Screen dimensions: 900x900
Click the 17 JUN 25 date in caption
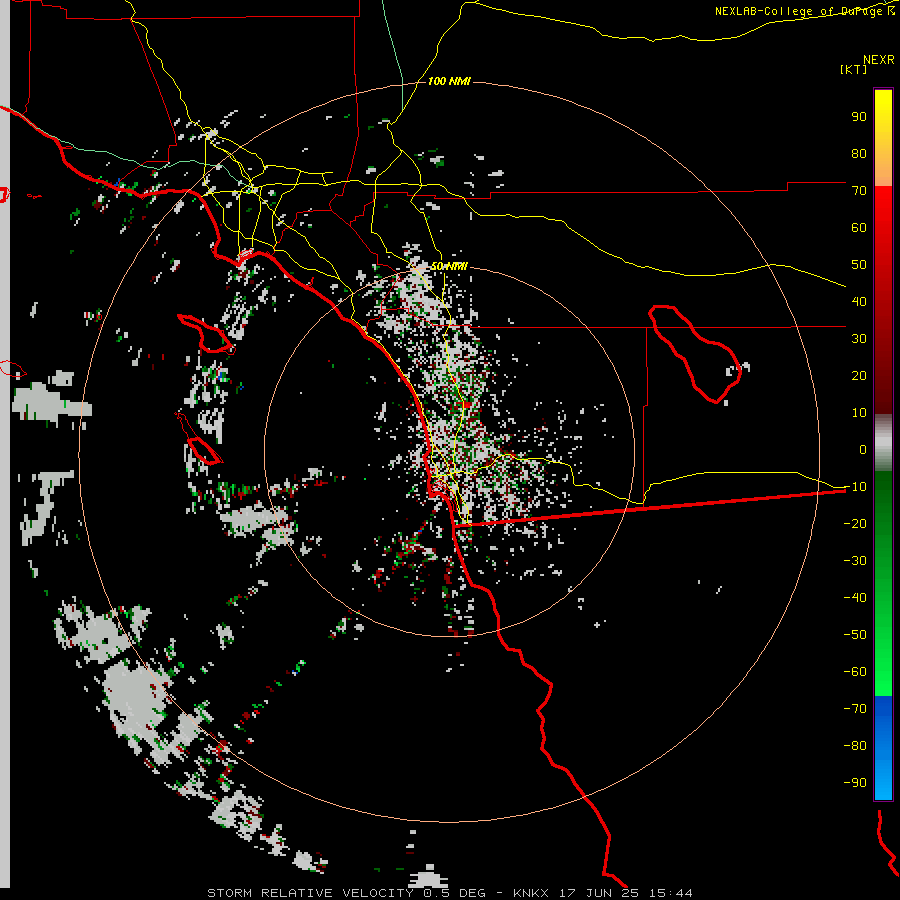coord(599,893)
